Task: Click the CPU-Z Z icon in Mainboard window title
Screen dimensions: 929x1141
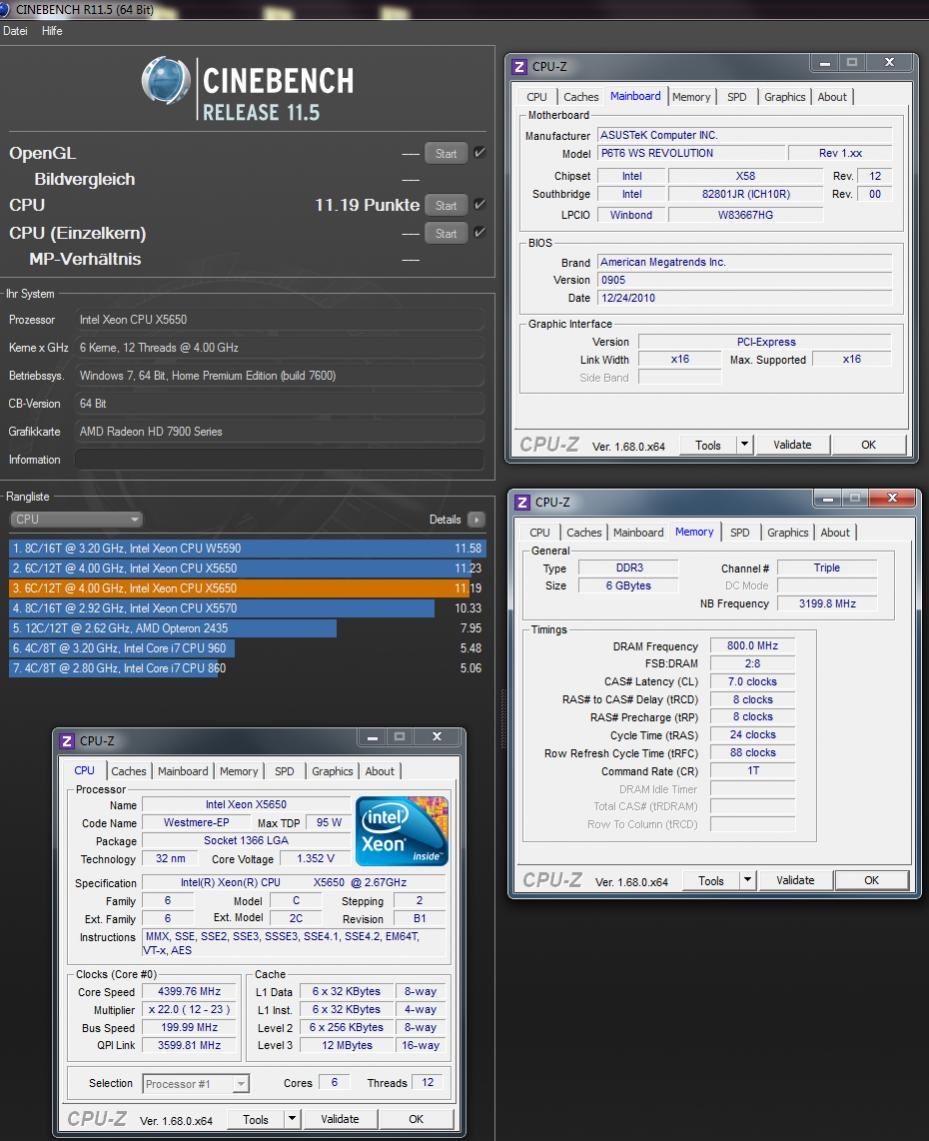Action: pos(519,67)
